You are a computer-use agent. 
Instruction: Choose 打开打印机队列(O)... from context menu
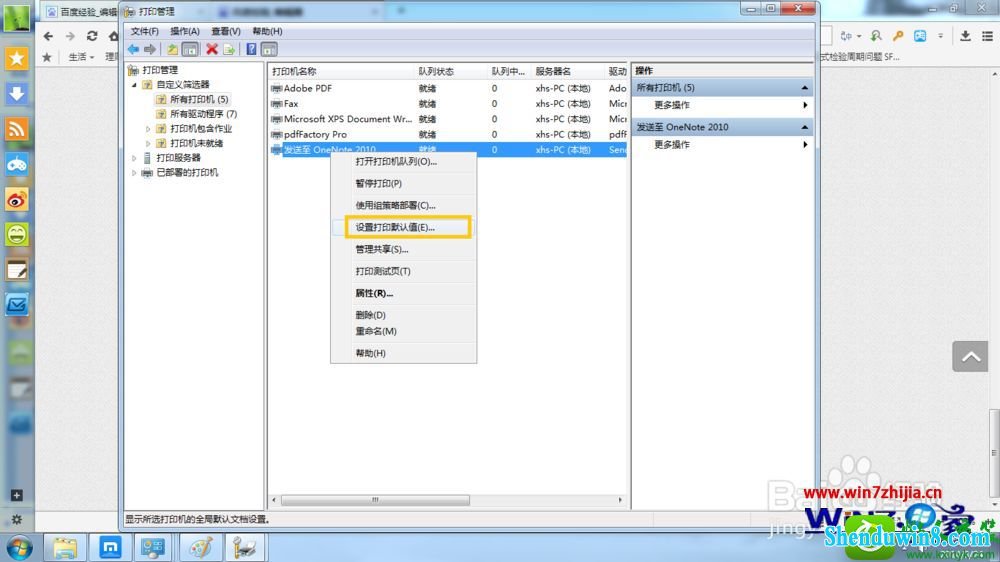click(403, 162)
